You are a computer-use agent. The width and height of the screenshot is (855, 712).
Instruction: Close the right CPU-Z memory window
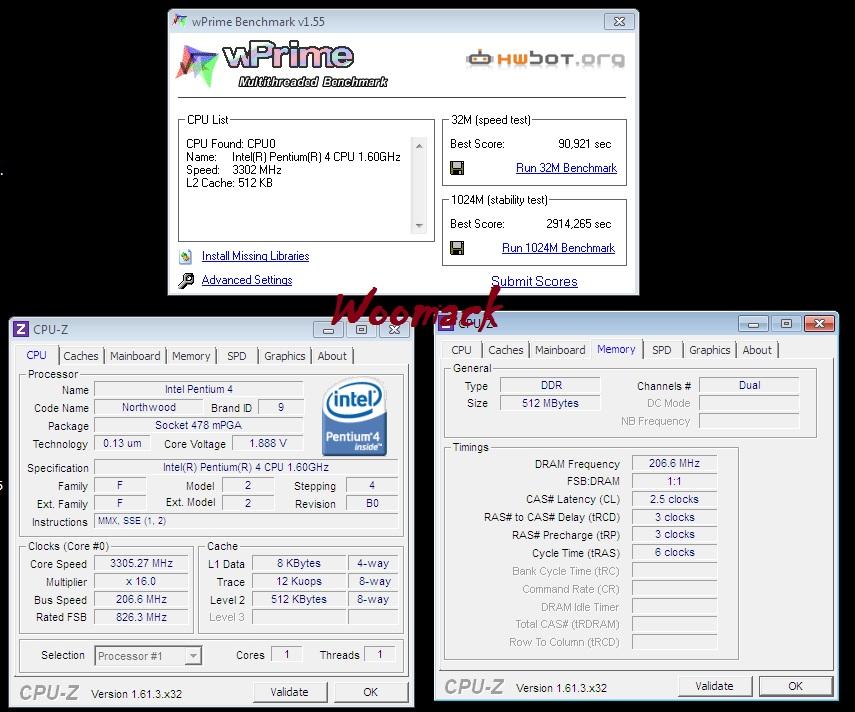[819, 324]
